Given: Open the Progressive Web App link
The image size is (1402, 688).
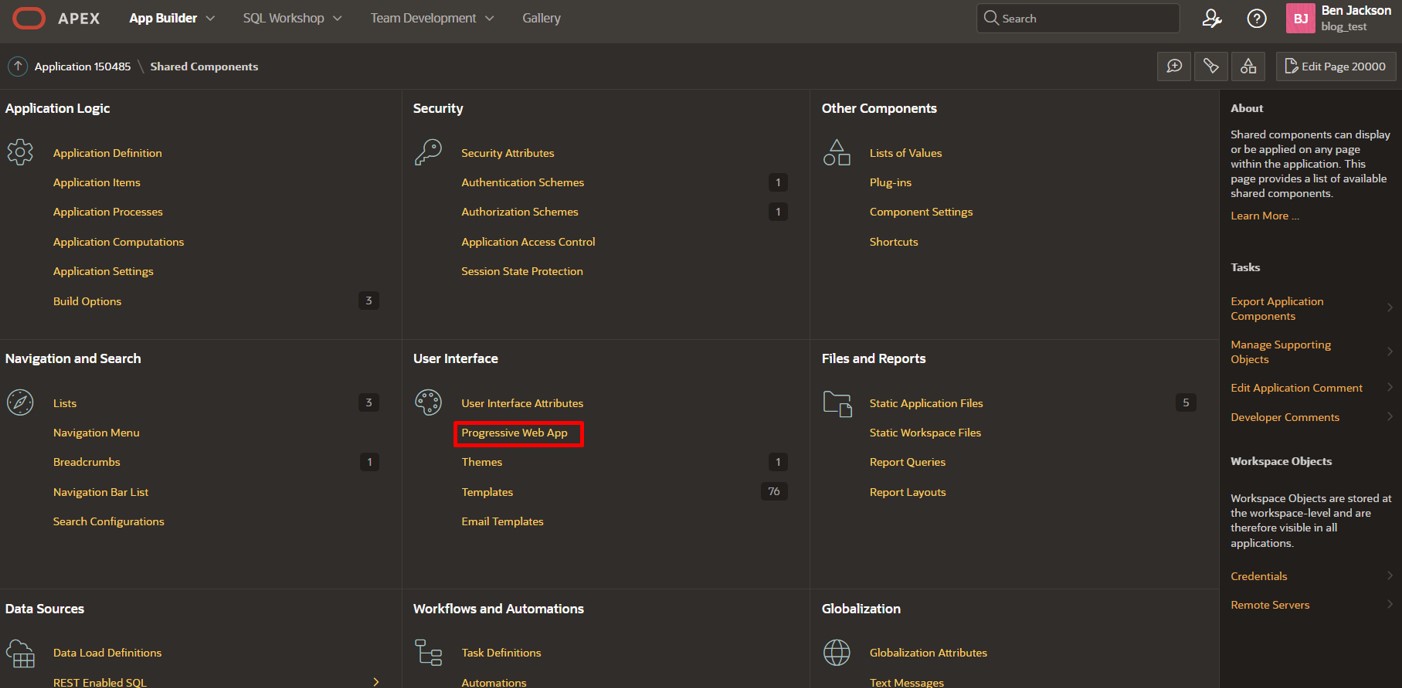Looking at the screenshot, I should pyautogui.click(x=514, y=433).
